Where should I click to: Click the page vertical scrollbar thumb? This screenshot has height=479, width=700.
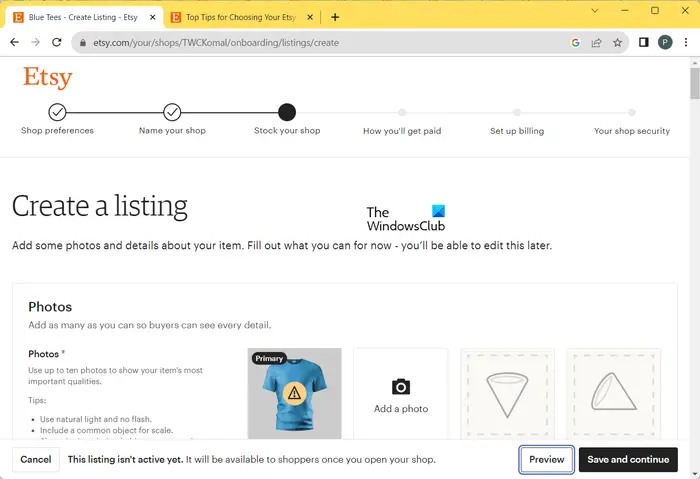point(695,83)
